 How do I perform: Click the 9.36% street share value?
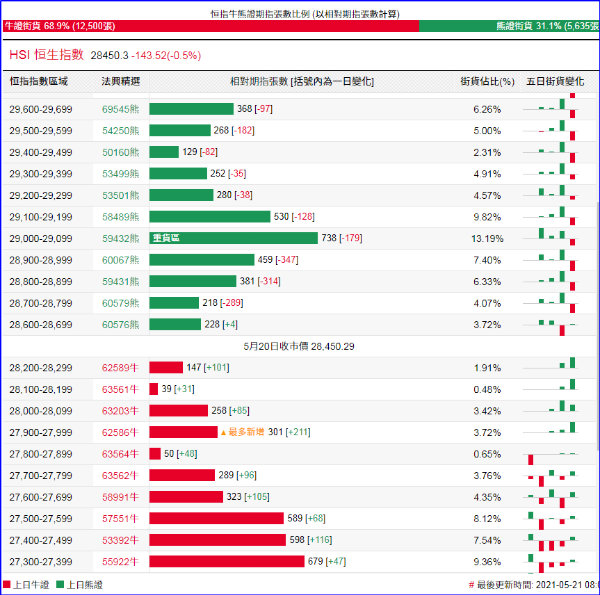tap(487, 562)
